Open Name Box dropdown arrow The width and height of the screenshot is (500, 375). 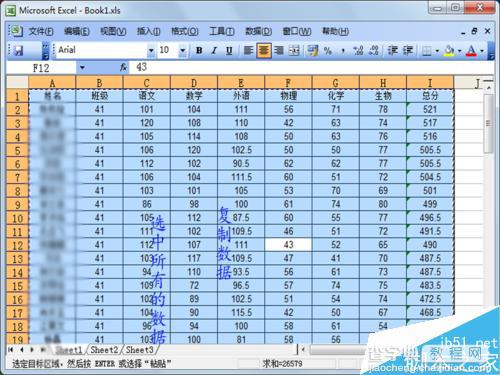82,68
